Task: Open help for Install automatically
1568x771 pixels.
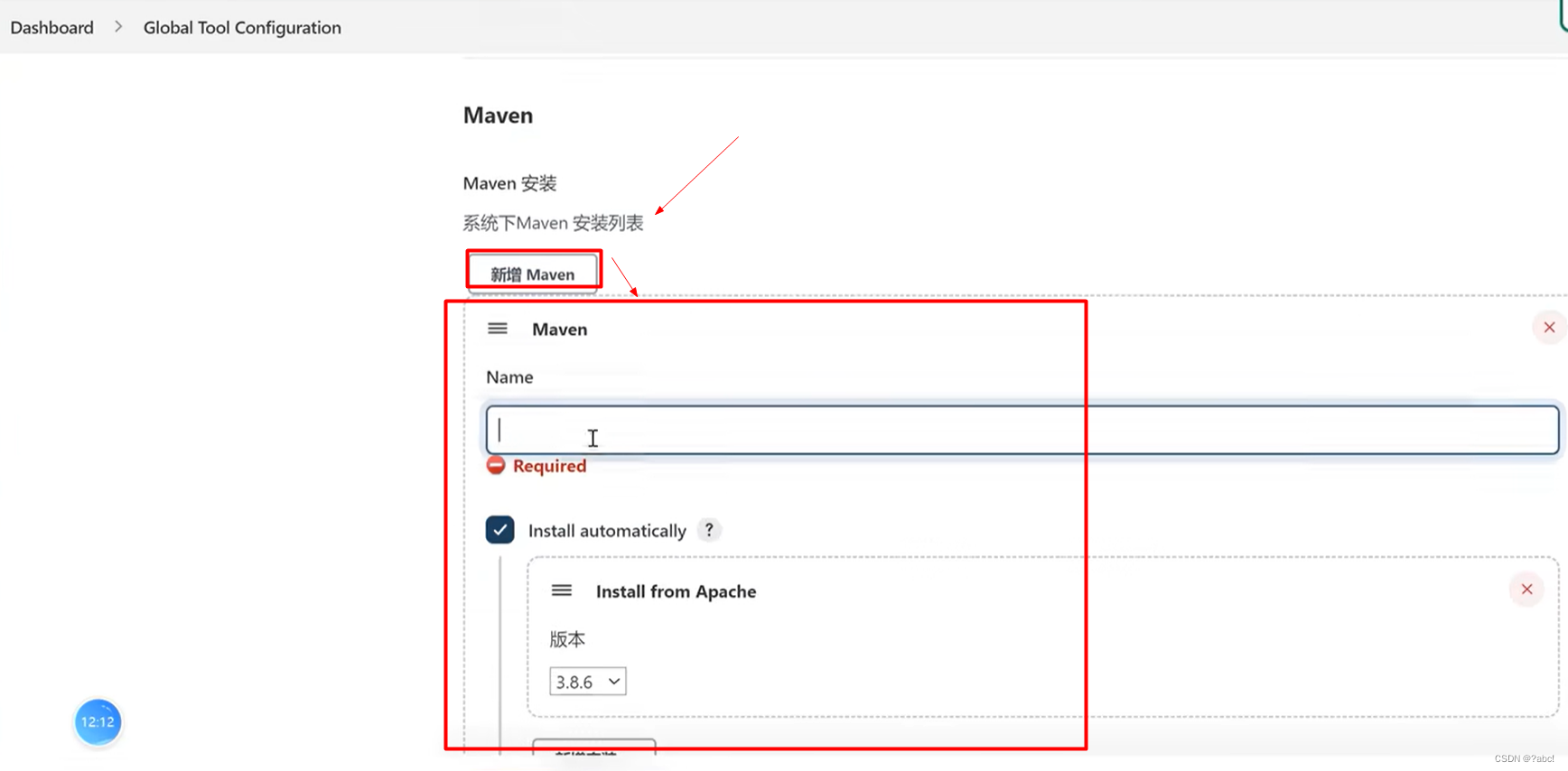Action: [x=709, y=530]
